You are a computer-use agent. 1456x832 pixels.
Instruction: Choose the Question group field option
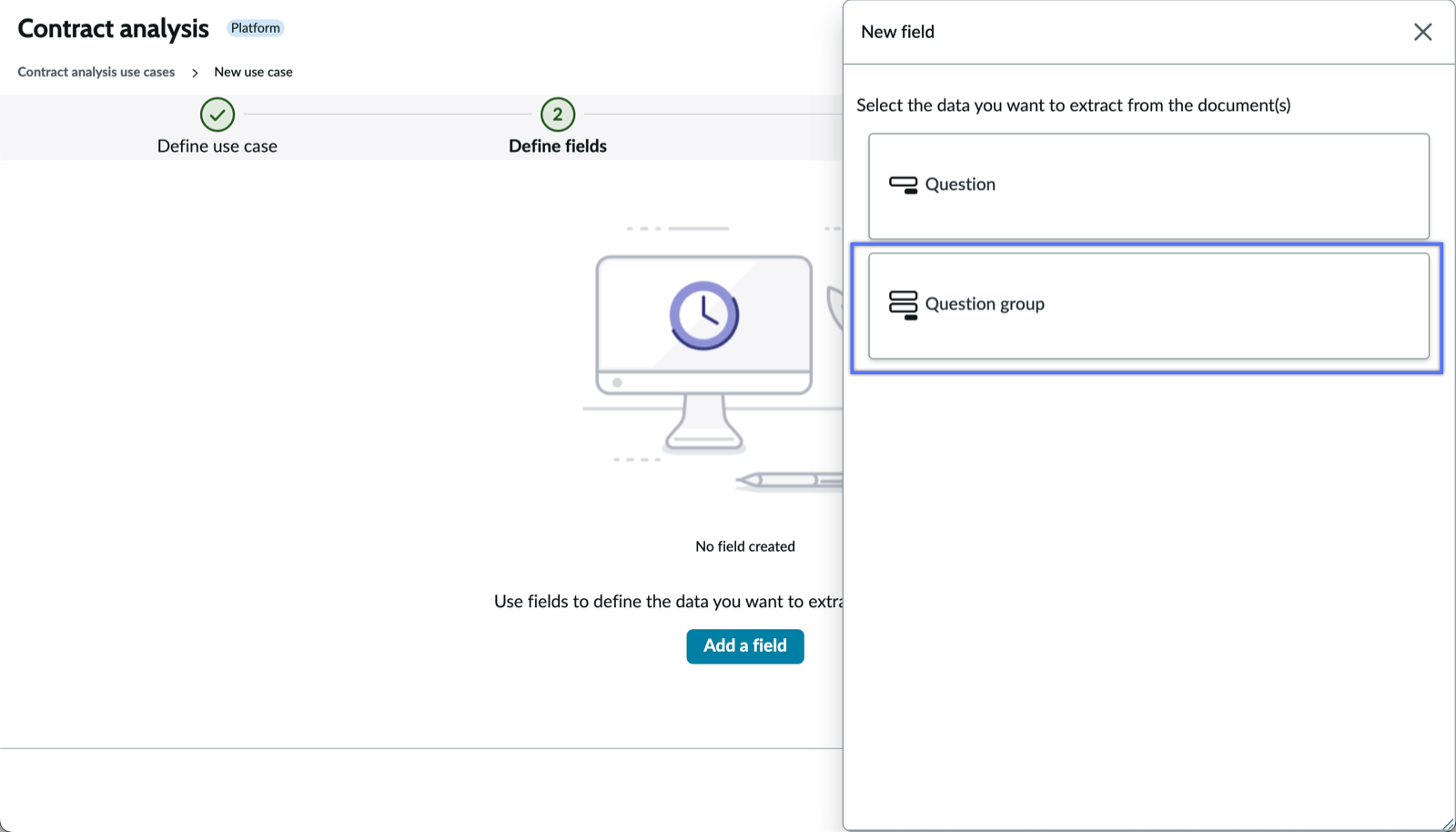pyautogui.click(x=1148, y=306)
